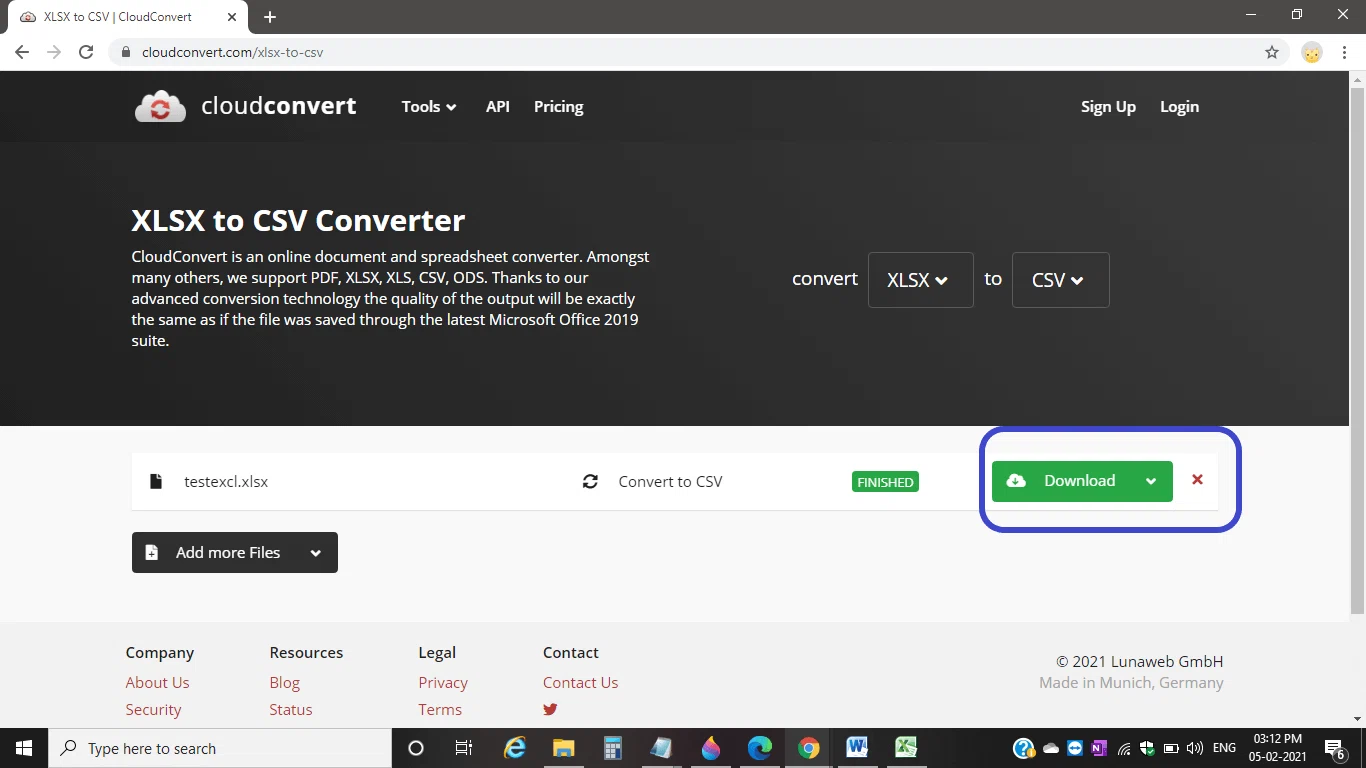
Task: Open Chrome three-dot menu
Action: (1343, 52)
